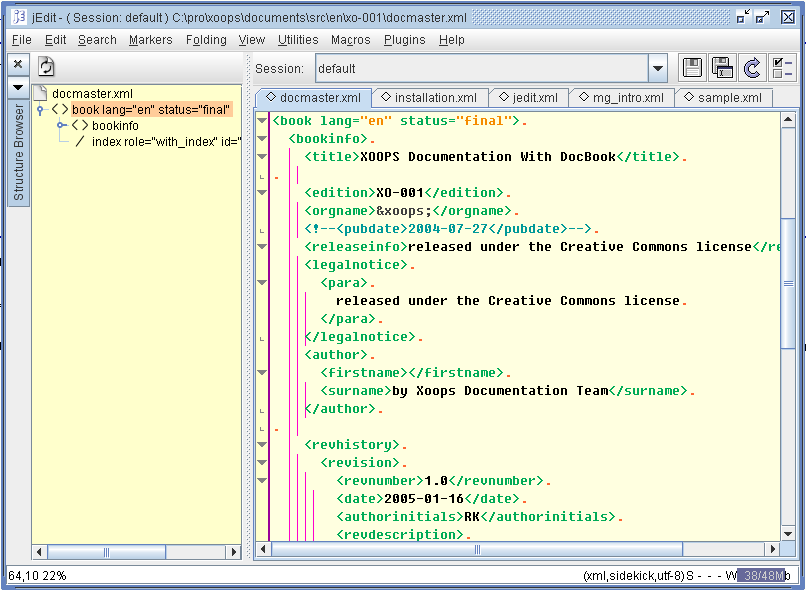Click Structure Browser horizontal scroll left arrow
Screen dimensions: 806x590
(40, 552)
